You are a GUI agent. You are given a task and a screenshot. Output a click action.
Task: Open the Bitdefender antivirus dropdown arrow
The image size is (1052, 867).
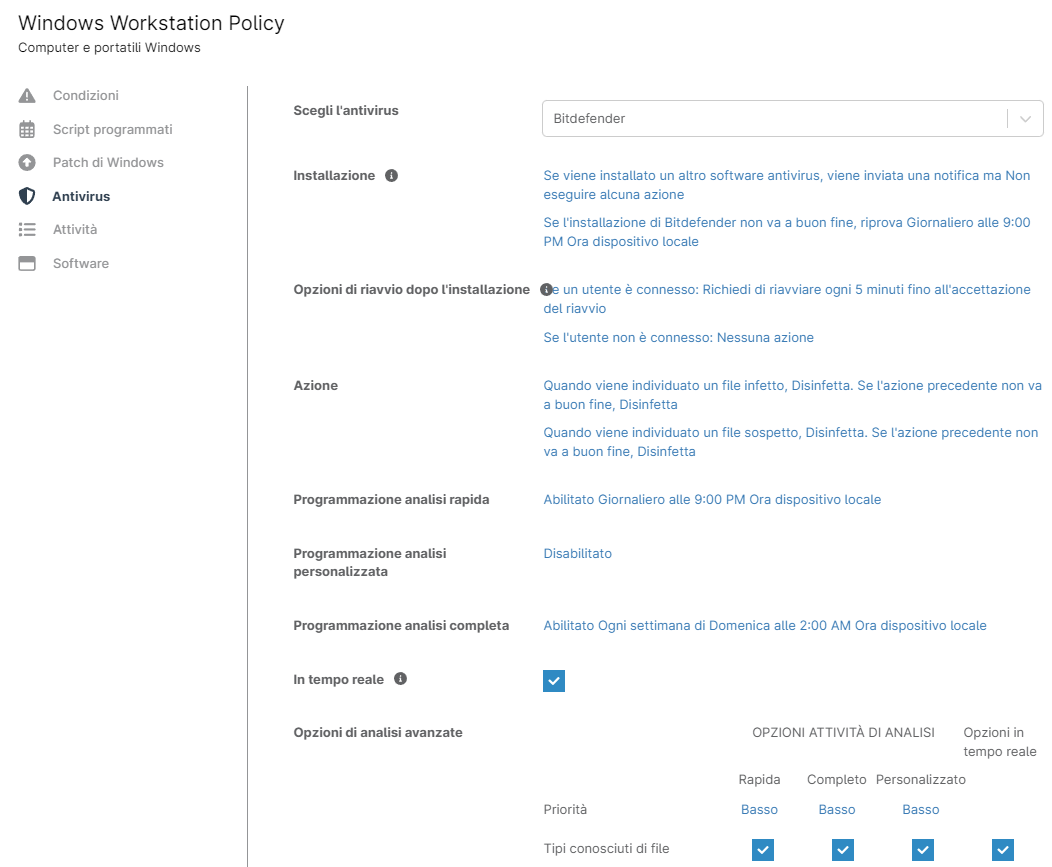[1025, 118]
